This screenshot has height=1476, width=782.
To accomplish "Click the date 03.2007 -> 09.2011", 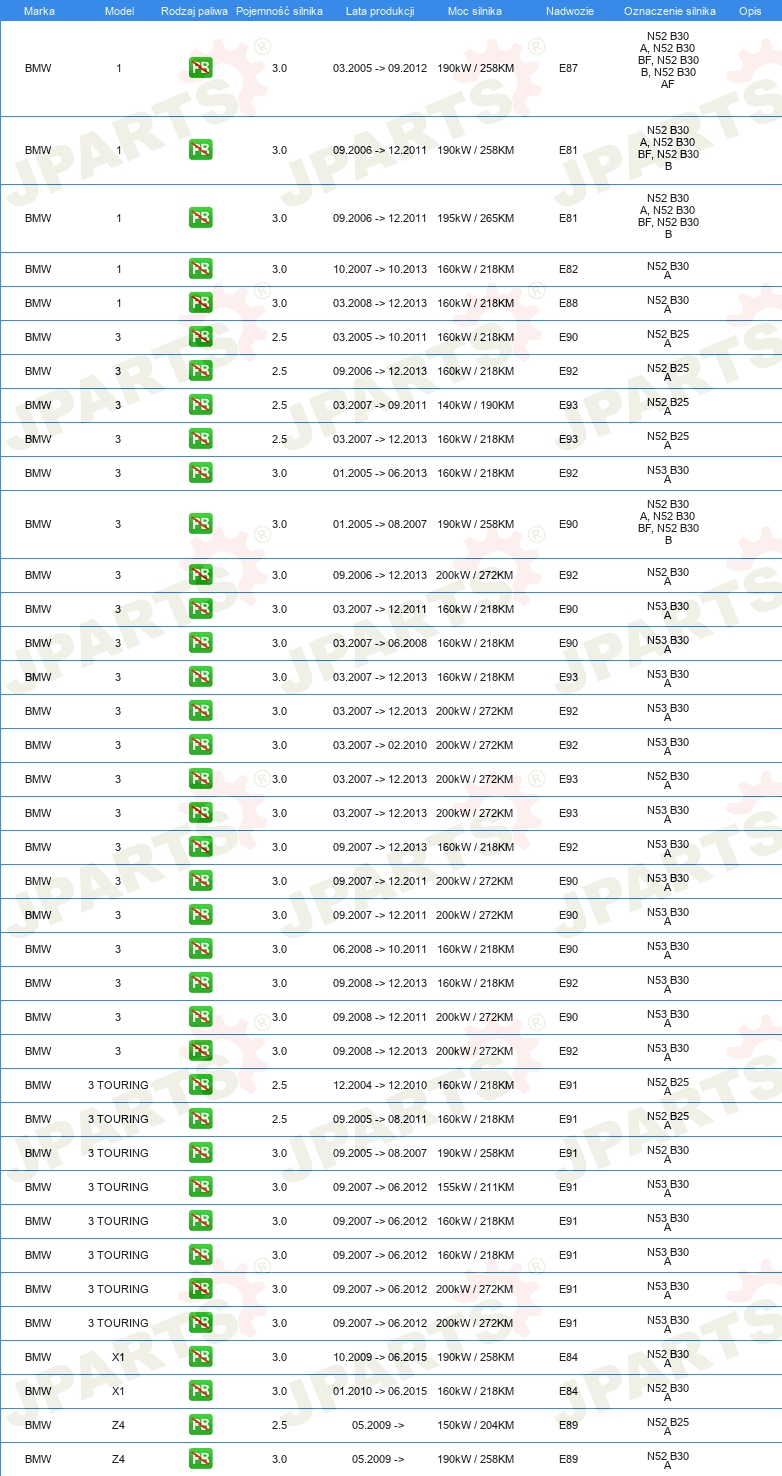I will tap(380, 405).
